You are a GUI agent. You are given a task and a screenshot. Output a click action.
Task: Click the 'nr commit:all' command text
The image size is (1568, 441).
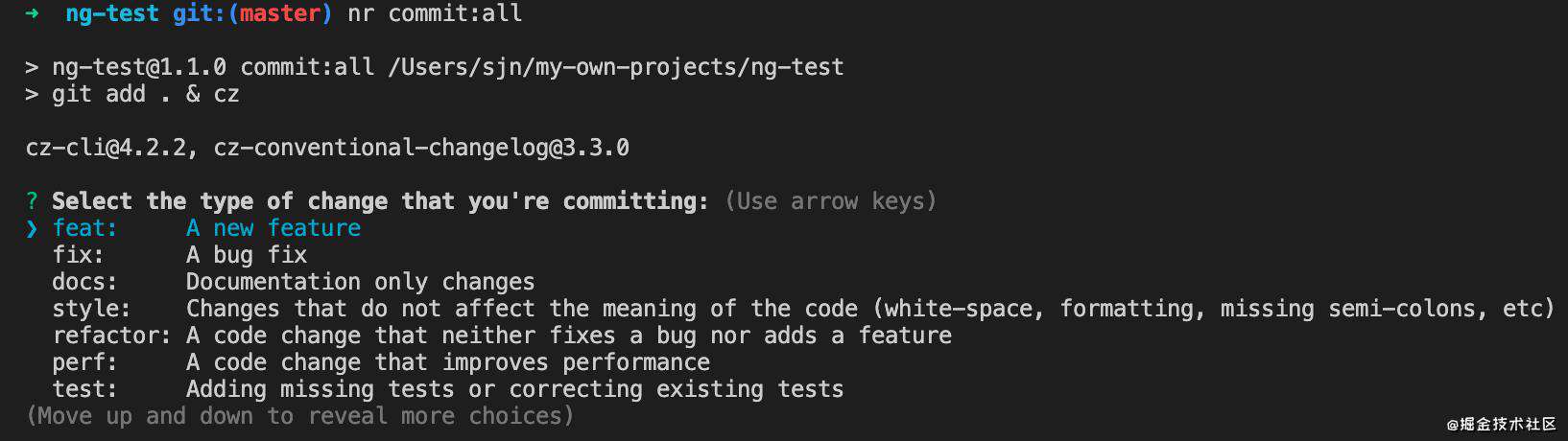click(435, 13)
